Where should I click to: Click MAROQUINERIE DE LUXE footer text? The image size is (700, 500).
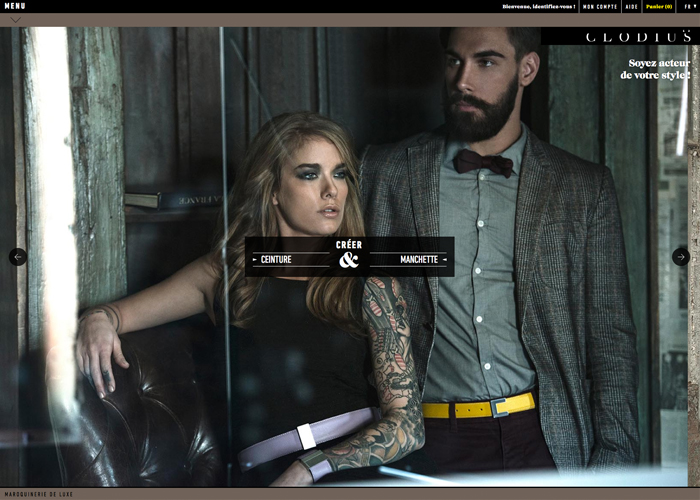[38, 494]
